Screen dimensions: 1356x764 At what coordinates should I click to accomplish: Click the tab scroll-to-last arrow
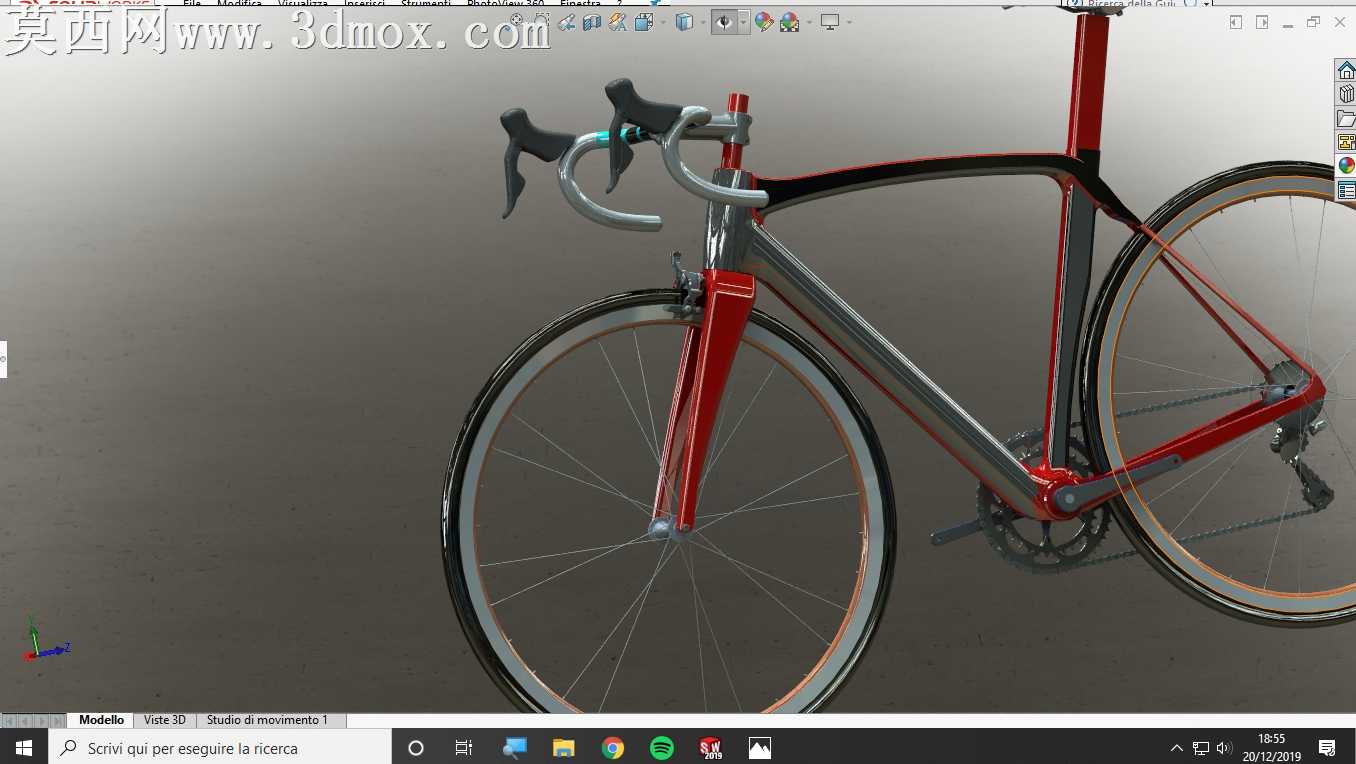(x=57, y=721)
